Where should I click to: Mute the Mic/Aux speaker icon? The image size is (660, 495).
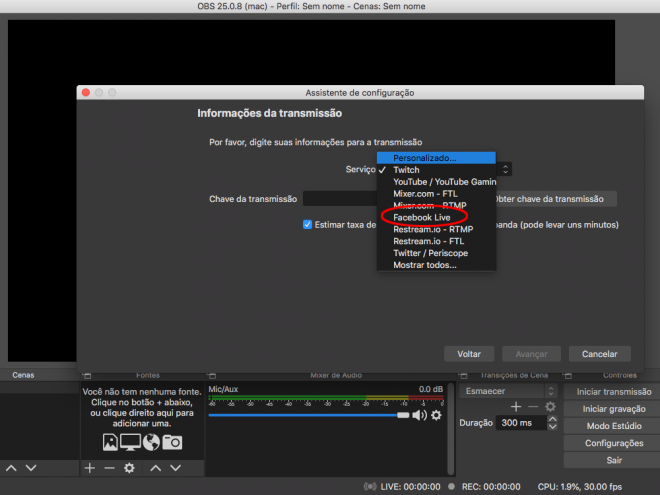coord(419,415)
